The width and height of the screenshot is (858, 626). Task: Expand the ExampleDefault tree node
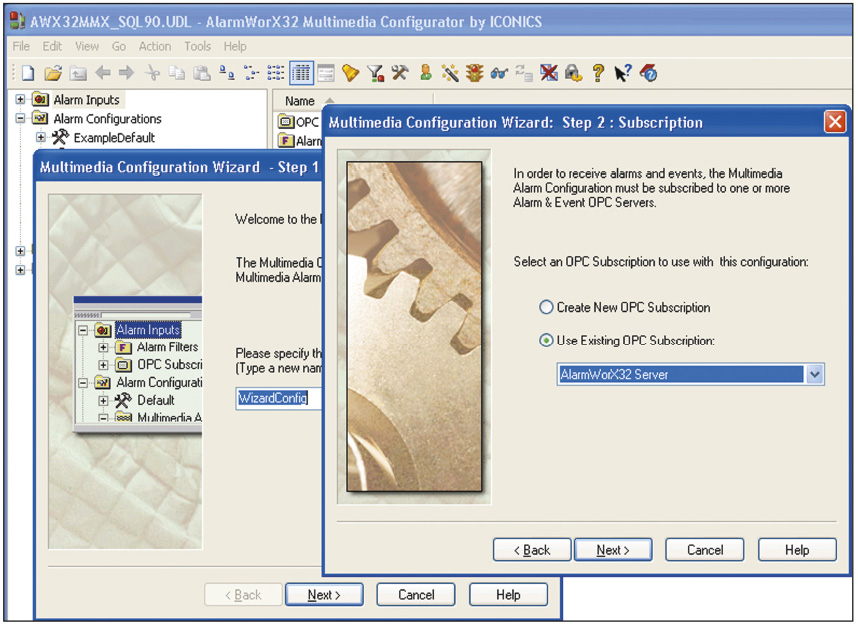(40, 137)
